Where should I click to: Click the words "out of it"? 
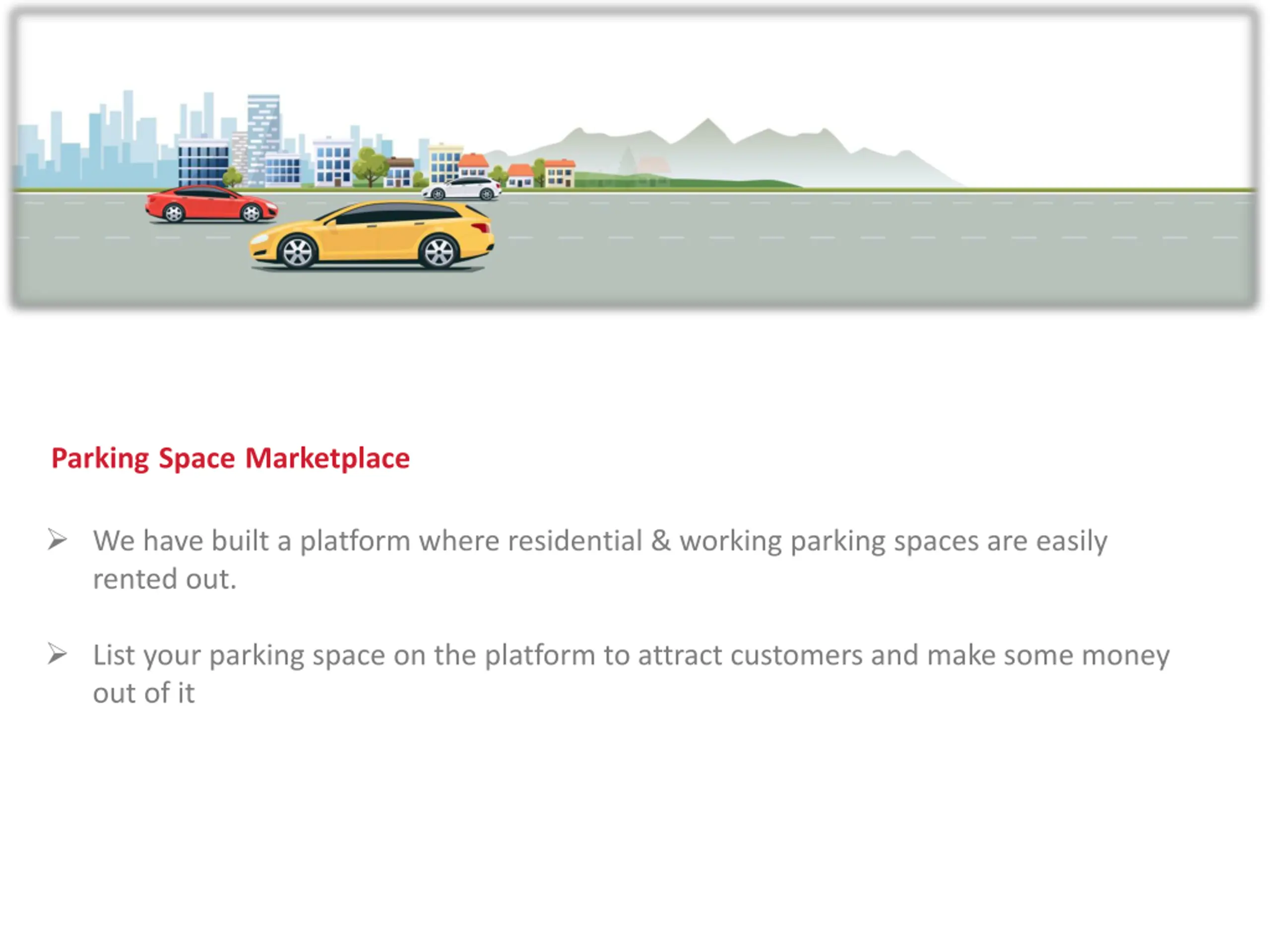click(143, 693)
